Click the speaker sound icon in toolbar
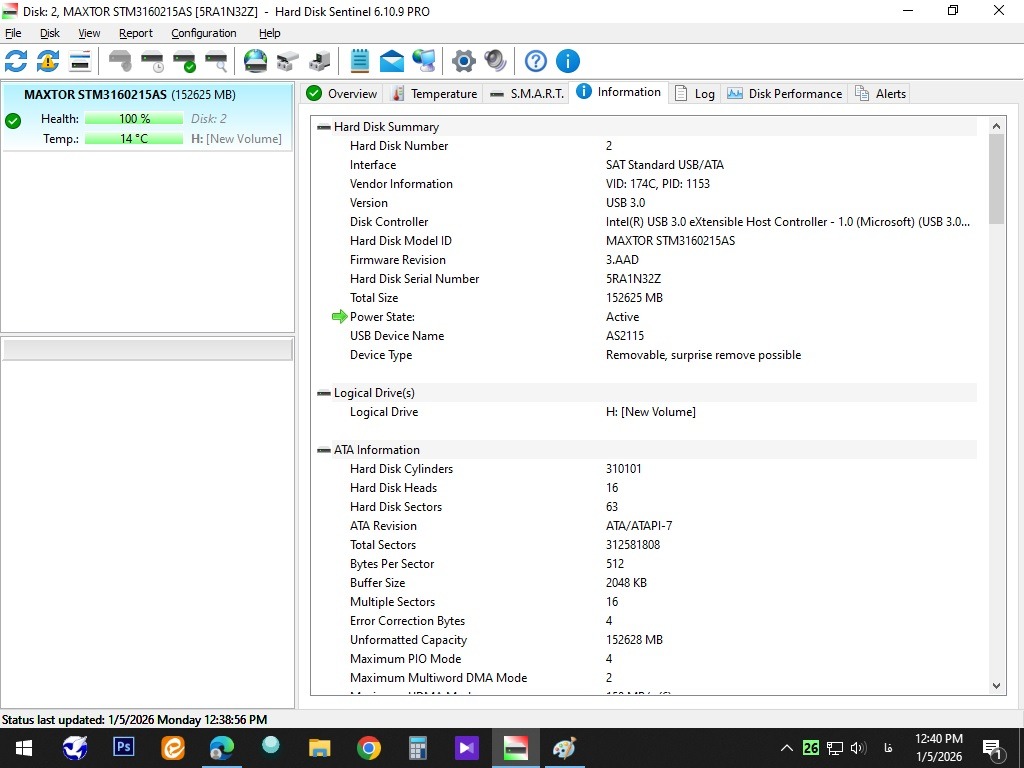This screenshot has width=1024, height=768. 495,62
